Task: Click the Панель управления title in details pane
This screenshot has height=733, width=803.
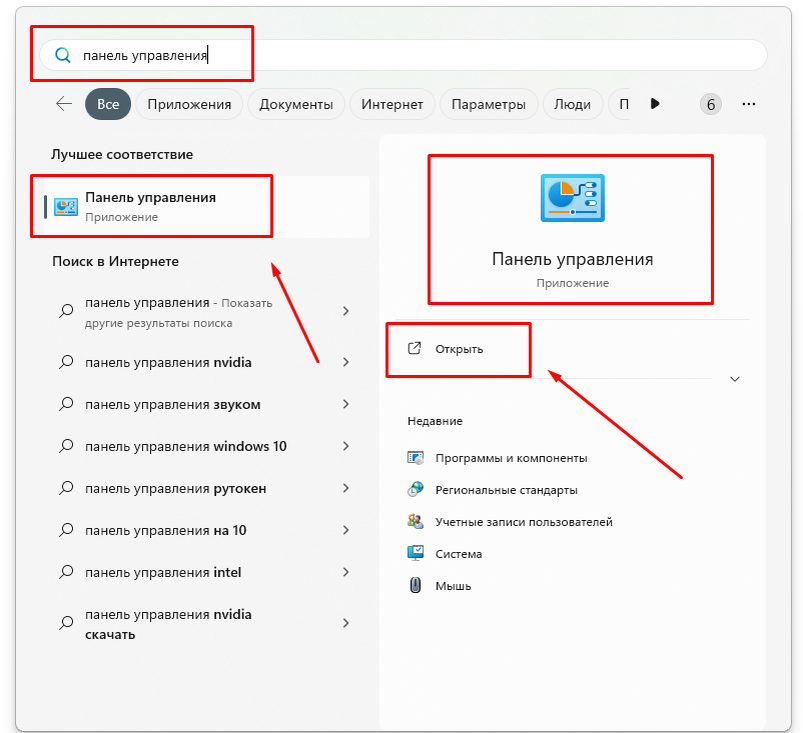Action: pos(573,259)
